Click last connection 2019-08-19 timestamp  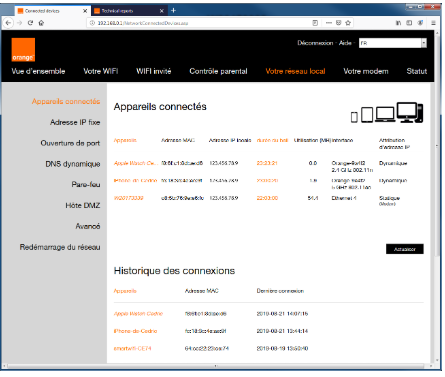tap(282, 348)
